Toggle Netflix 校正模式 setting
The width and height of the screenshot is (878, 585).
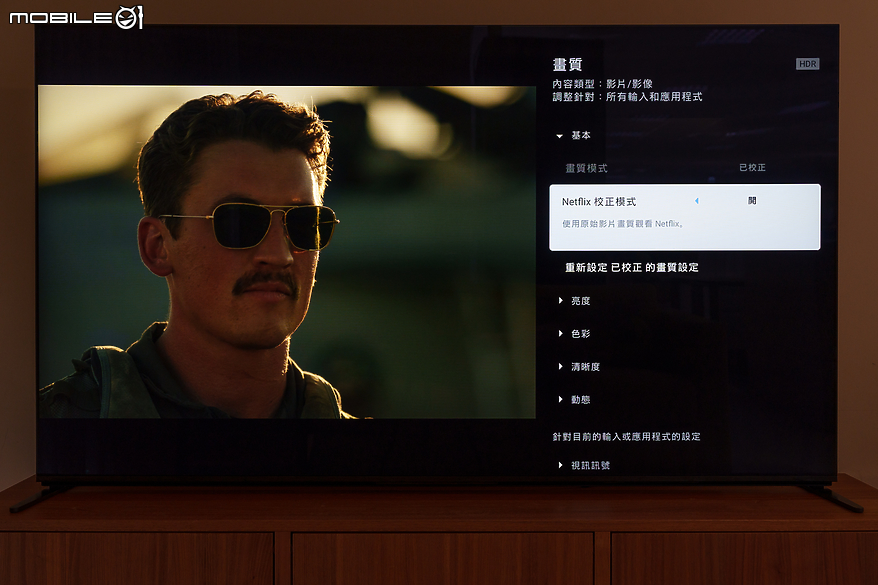pyautogui.click(x=684, y=217)
